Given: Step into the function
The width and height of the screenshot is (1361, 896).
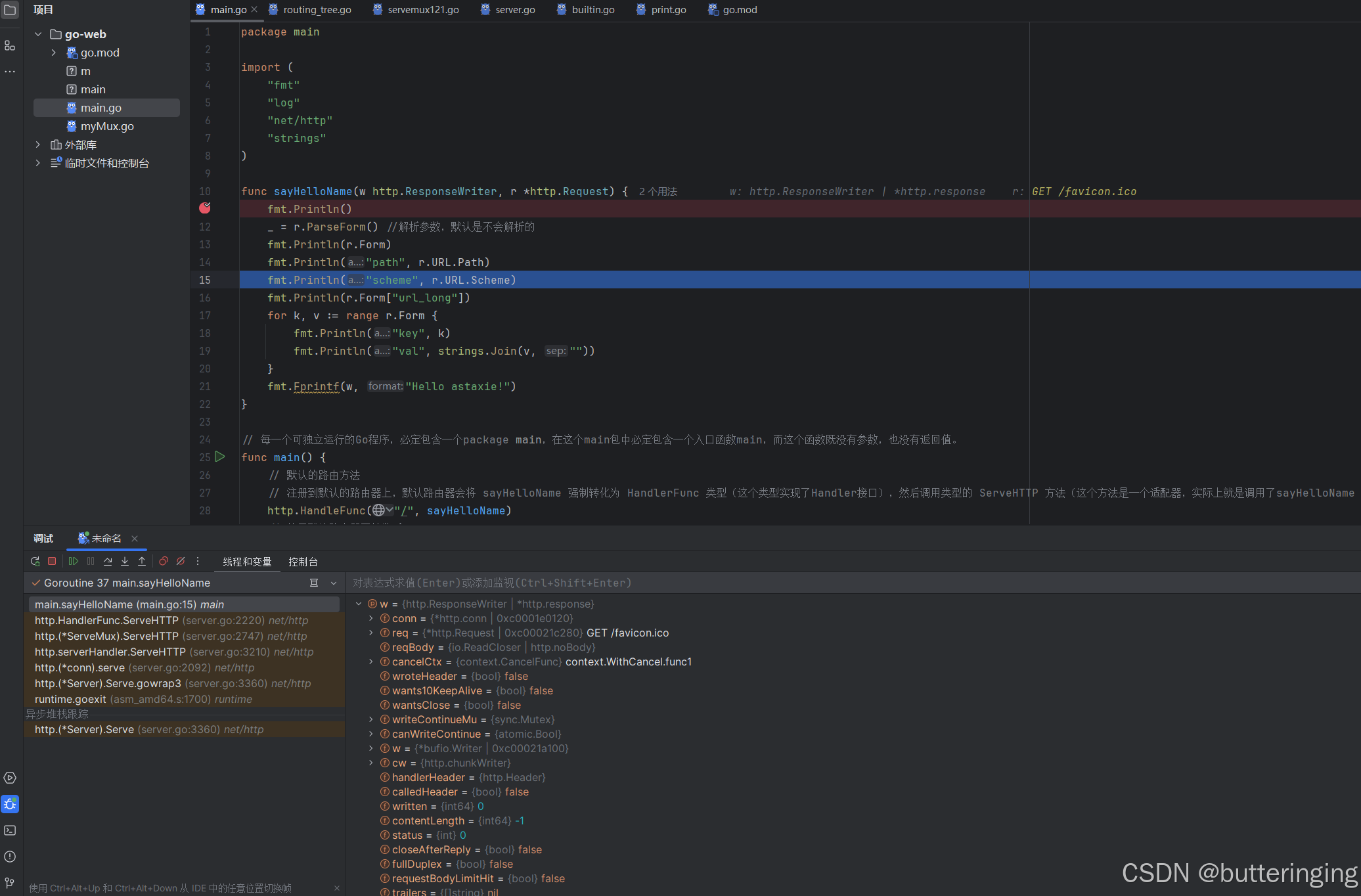Looking at the screenshot, I should pos(125,562).
